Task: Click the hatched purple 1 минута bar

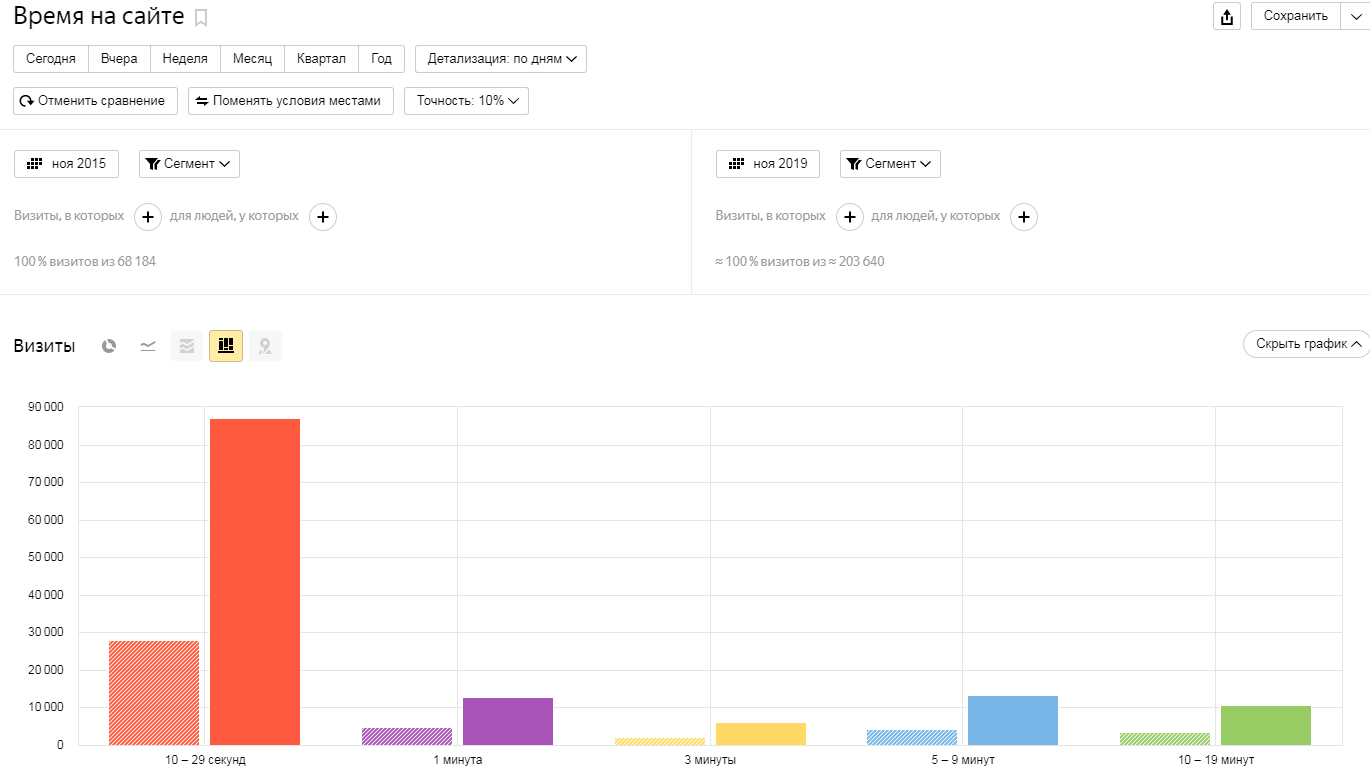Action: [x=407, y=736]
